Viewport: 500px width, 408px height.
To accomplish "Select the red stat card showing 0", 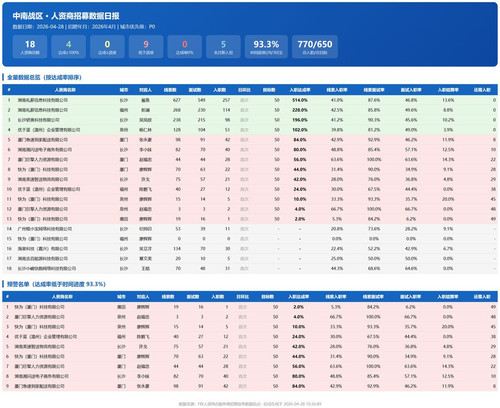I will coord(185,47).
